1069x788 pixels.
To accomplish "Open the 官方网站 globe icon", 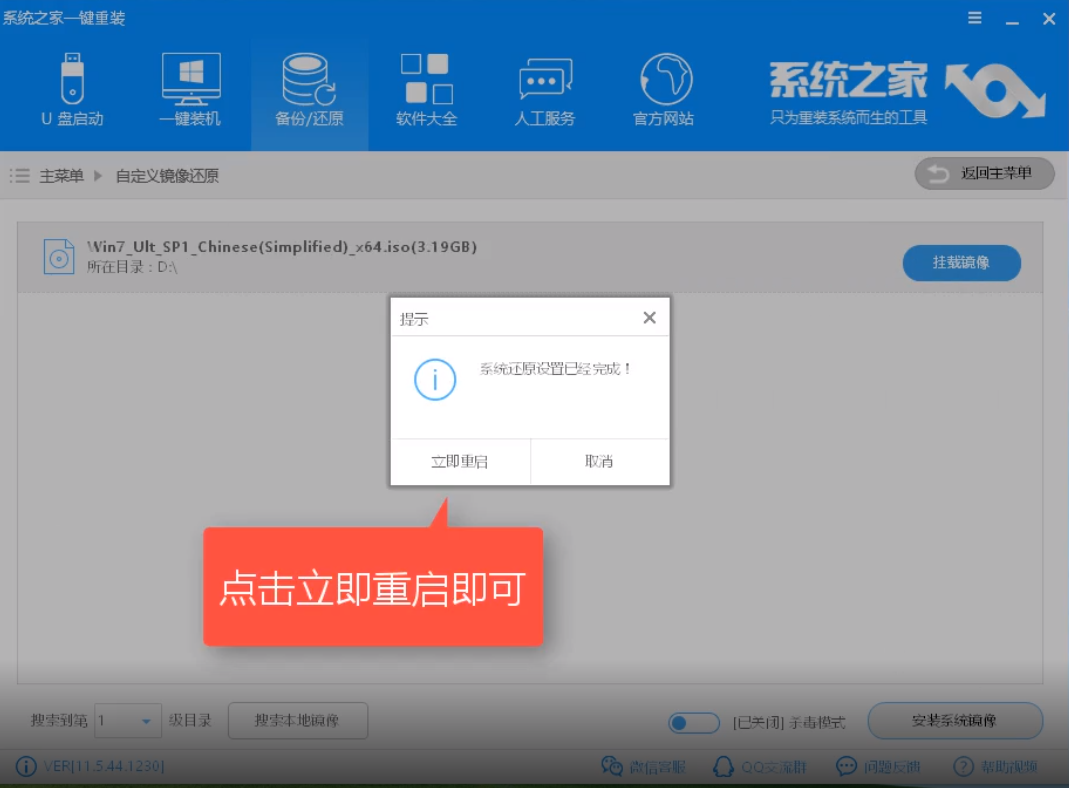I will 662,90.
